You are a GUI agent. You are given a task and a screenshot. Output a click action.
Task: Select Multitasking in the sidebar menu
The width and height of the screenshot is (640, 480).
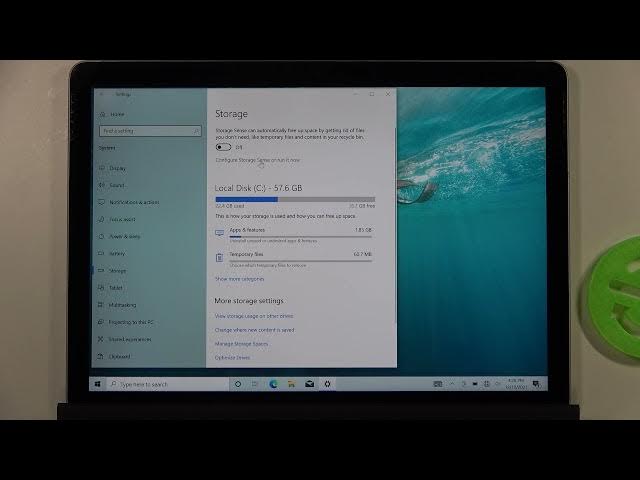click(x=122, y=304)
